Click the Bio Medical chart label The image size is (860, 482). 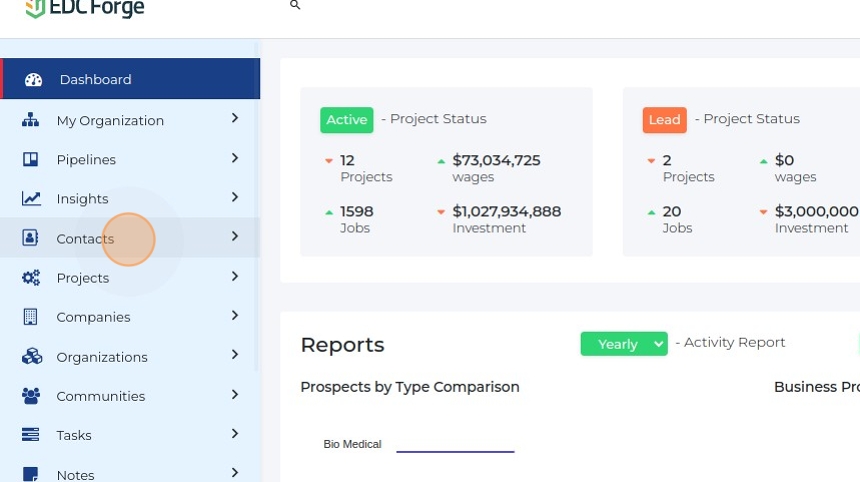tap(352, 444)
